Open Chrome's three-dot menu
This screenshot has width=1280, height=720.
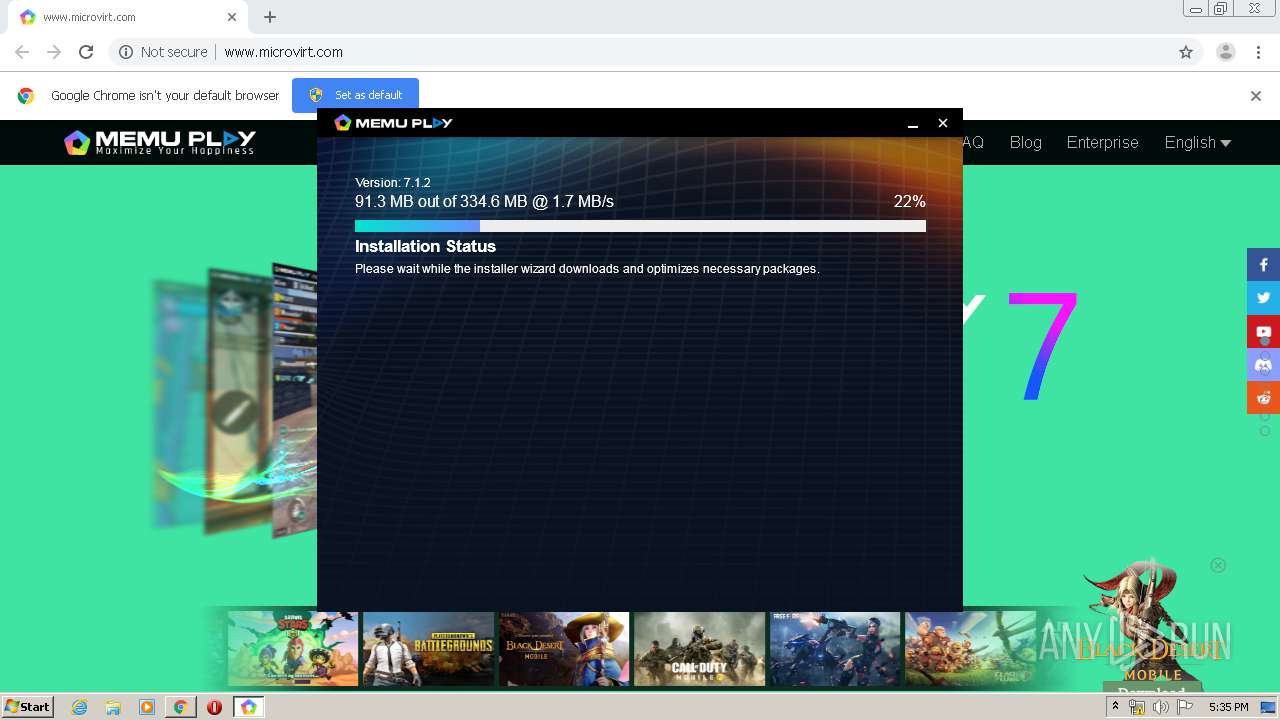(1256, 52)
